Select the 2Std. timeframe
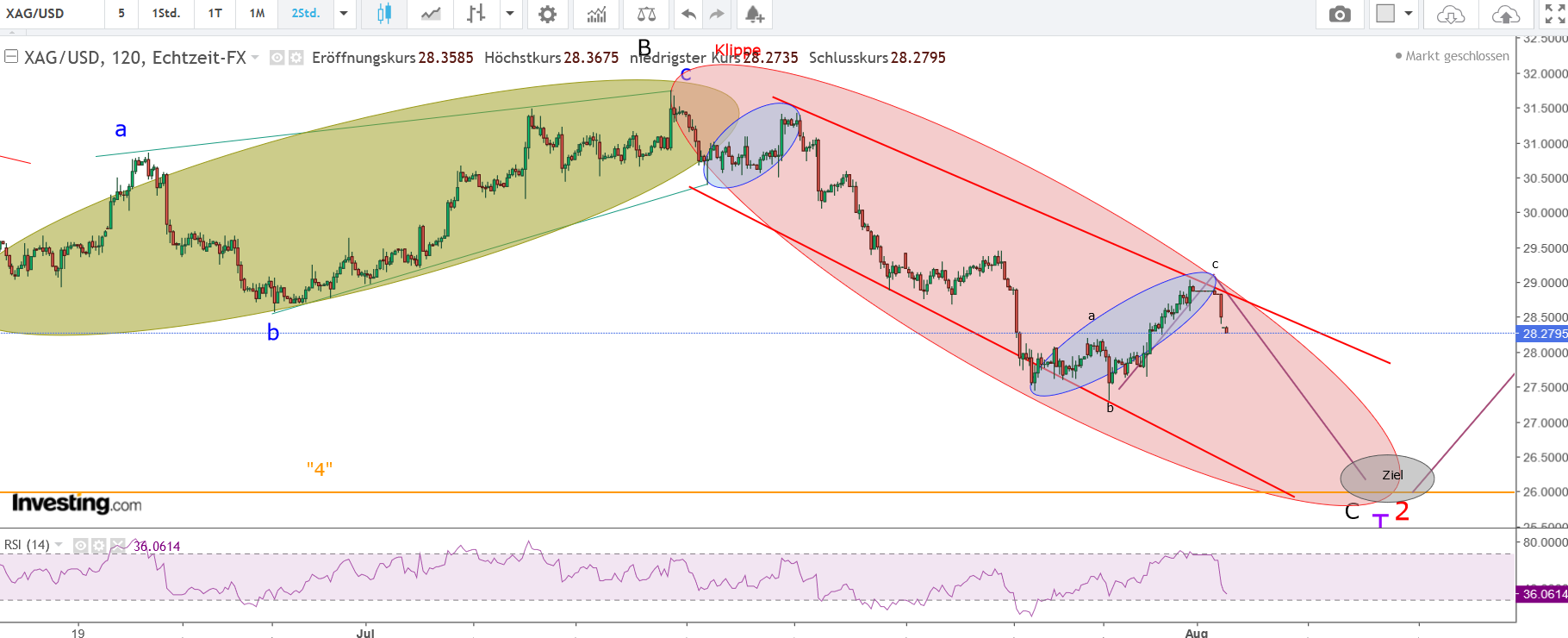This screenshot has width=1568, height=638. coord(306,14)
